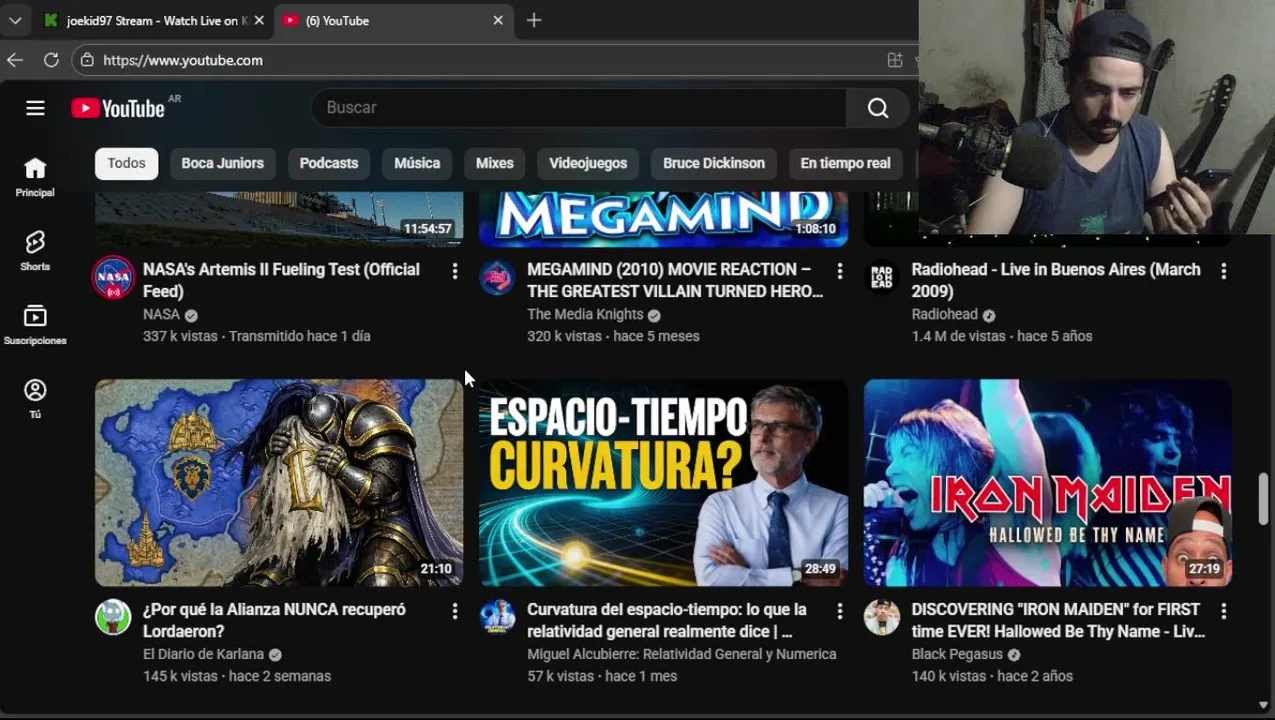Image resolution: width=1275 pixels, height=720 pixels.
Task: Click Radiohead channel name
Action: click(944, 314)
